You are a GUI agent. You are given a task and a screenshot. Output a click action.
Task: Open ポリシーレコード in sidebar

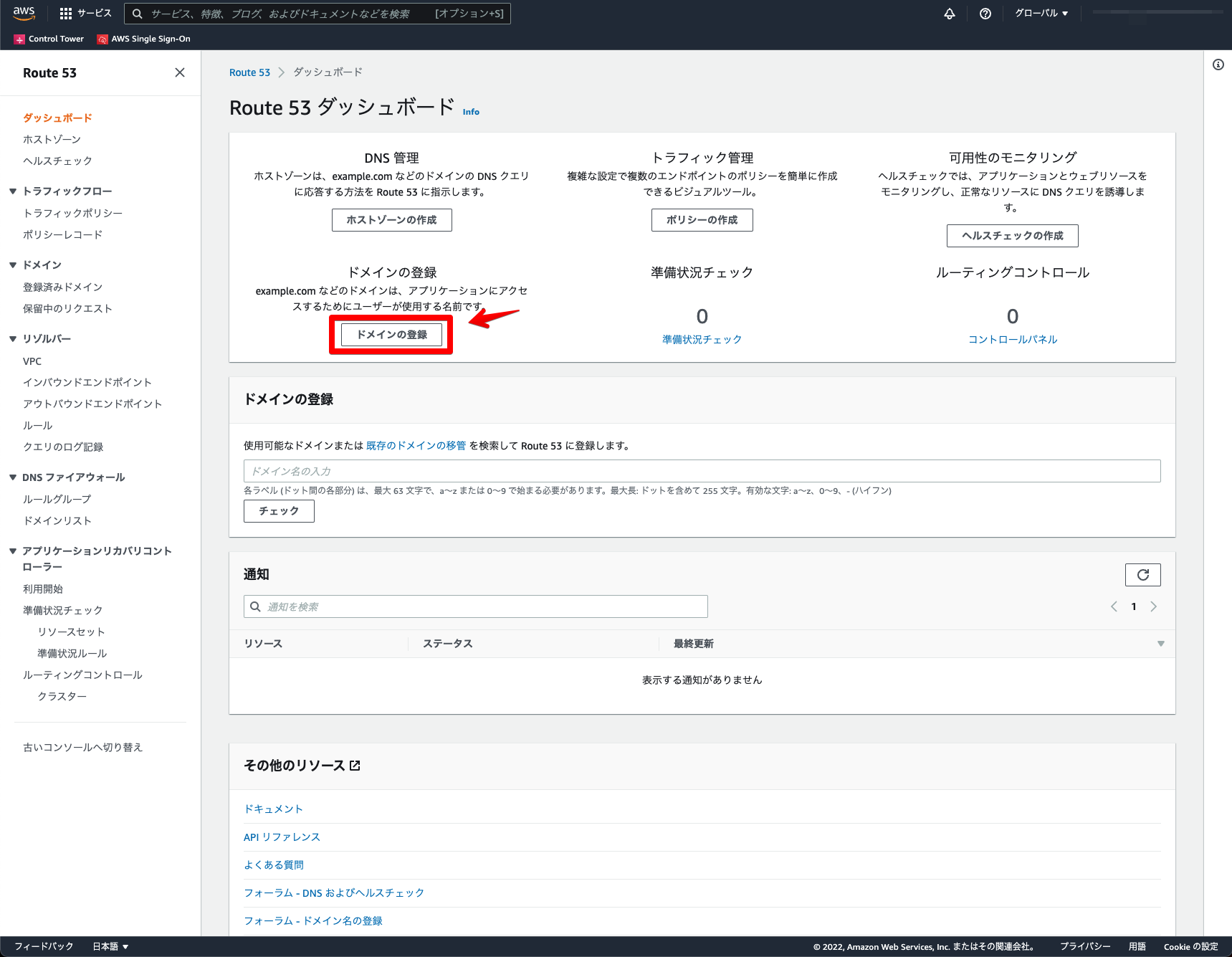point(63,234)
